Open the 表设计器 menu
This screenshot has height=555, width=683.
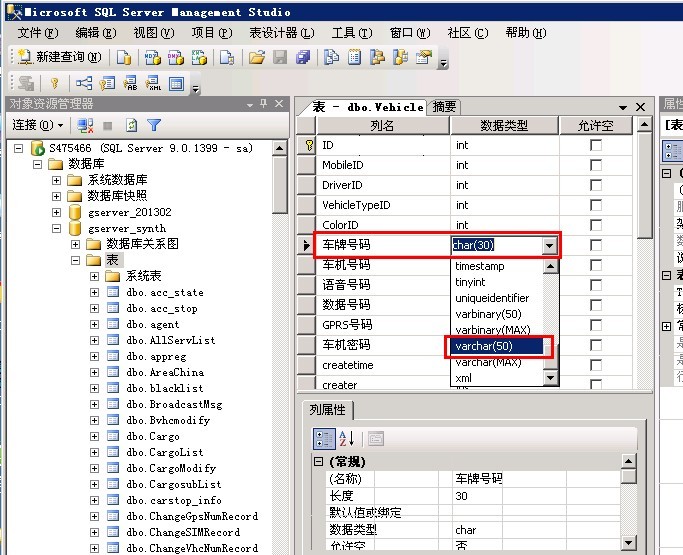pyautogui.click(x=273, y=32)
